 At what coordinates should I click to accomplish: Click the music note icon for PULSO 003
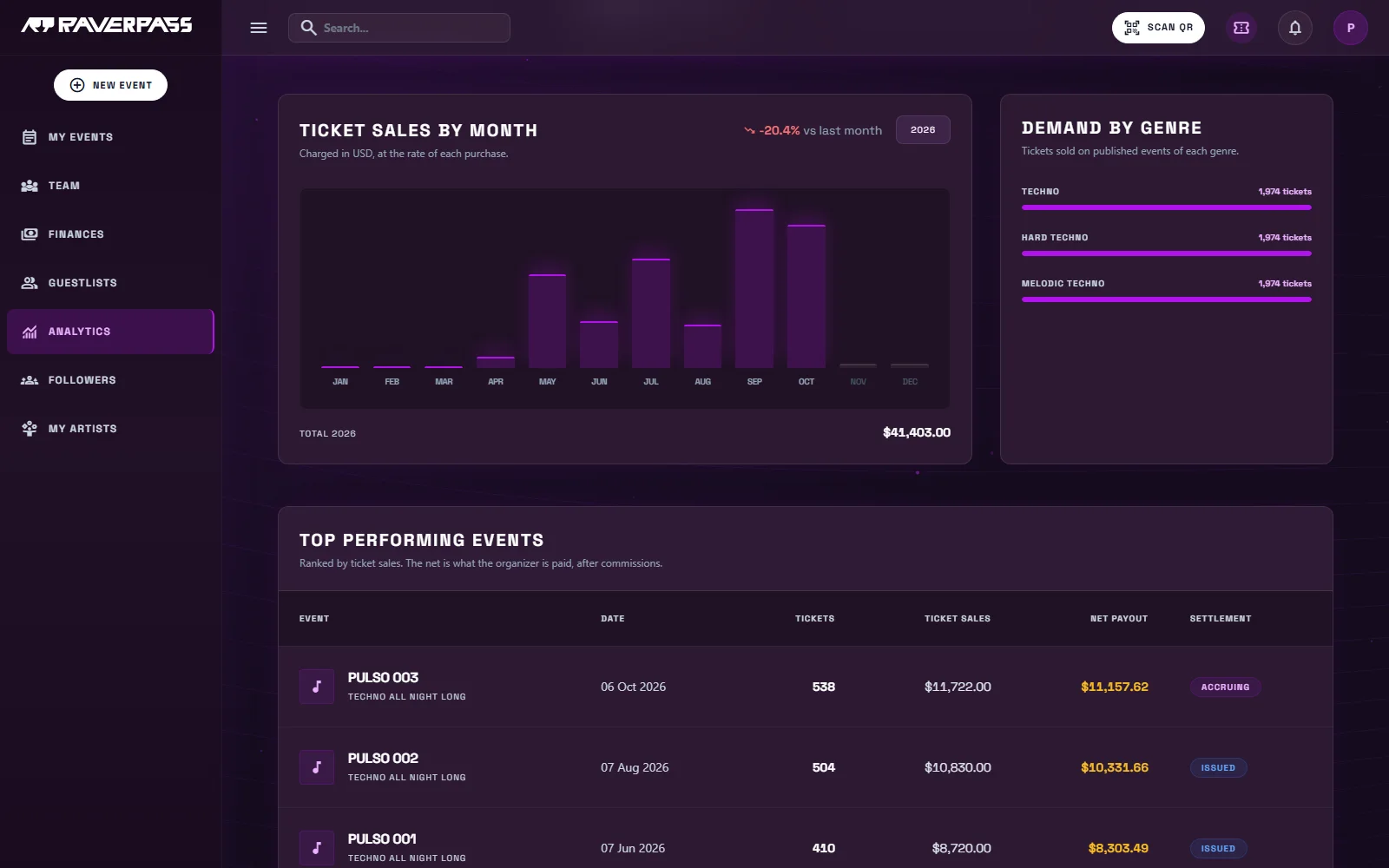(317, 687)
